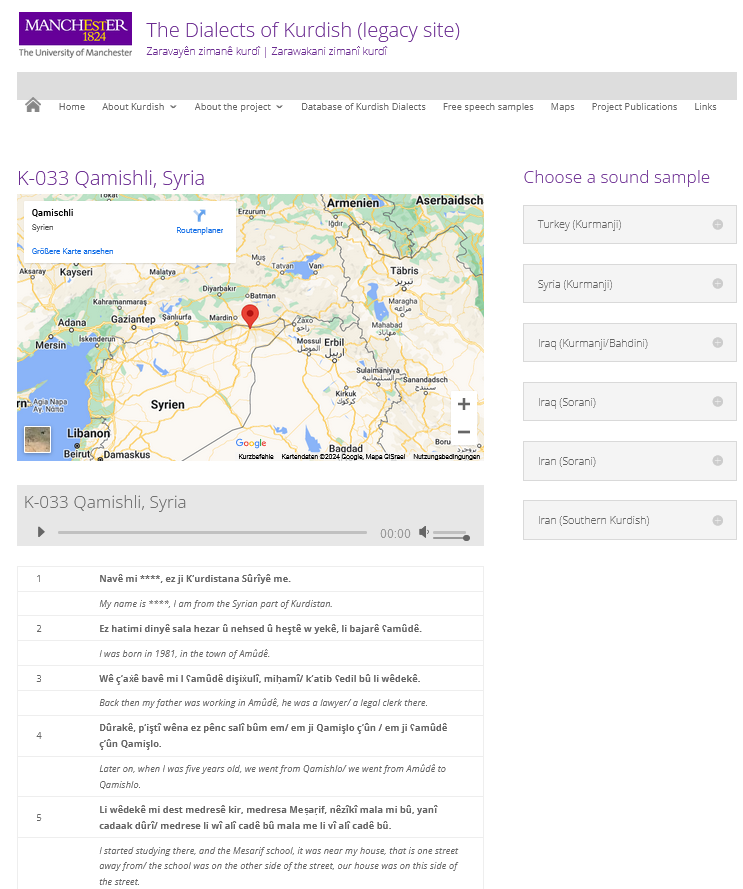Open the Iran (Sorani) sample list
This screenshot has height=889, width=743.
click(x=630, y=461)
